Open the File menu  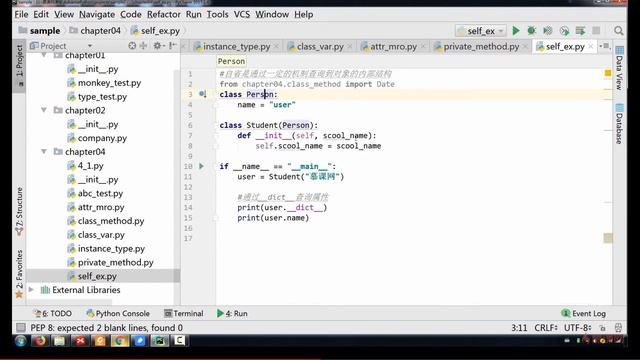(x=21, y=14)
